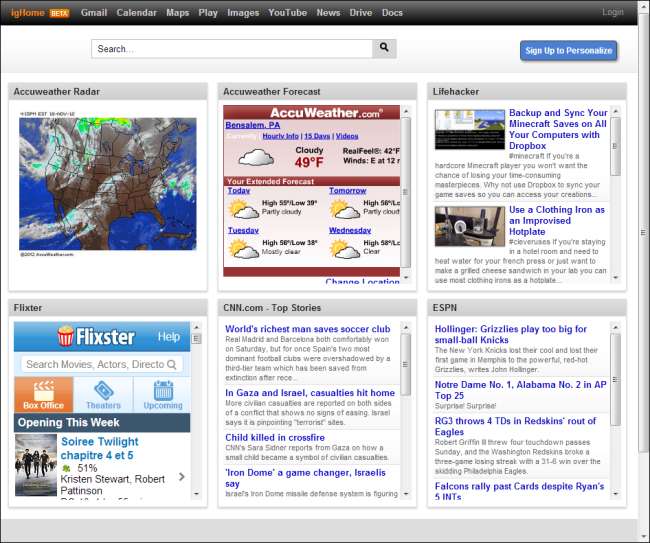Click the magnifier in Flixster search box
The image size is (650, 543).
point(172,365)
